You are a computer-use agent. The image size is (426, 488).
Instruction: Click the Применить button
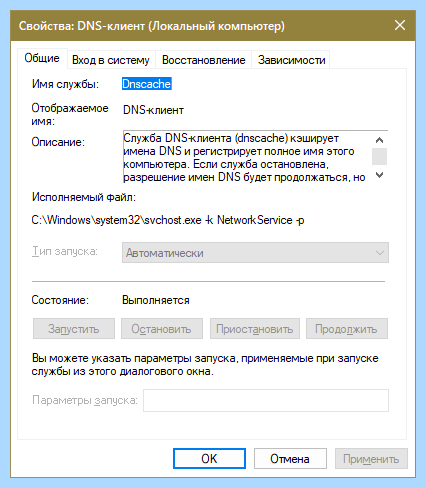[371, 459]
